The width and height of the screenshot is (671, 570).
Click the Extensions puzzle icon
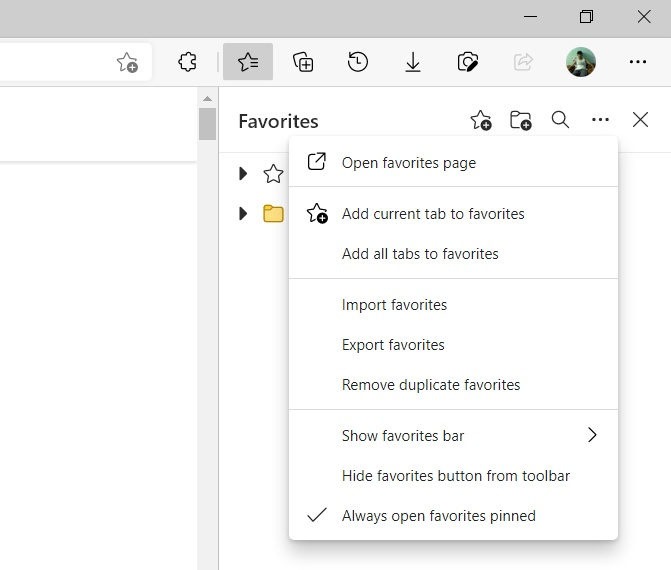[x=187, y=62]
